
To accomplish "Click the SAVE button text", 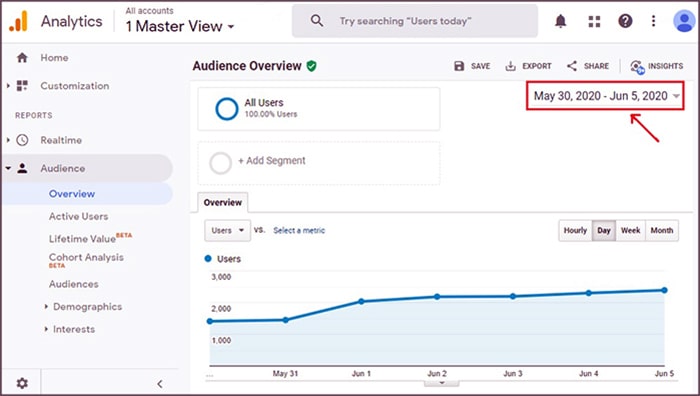I will [480, 66].
